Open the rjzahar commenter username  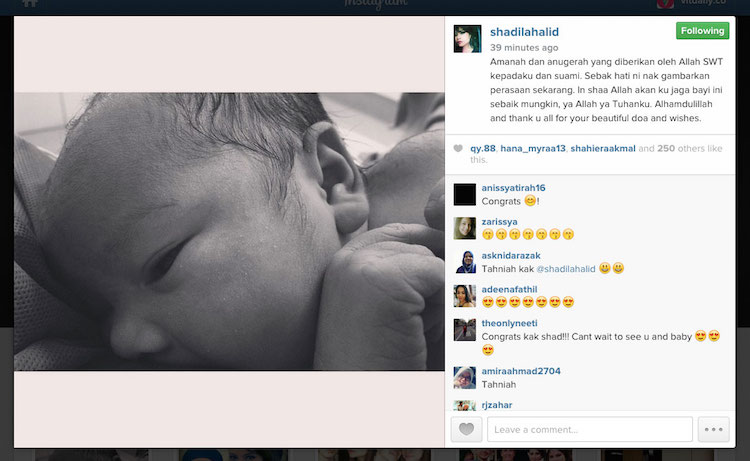pos(496,405)
